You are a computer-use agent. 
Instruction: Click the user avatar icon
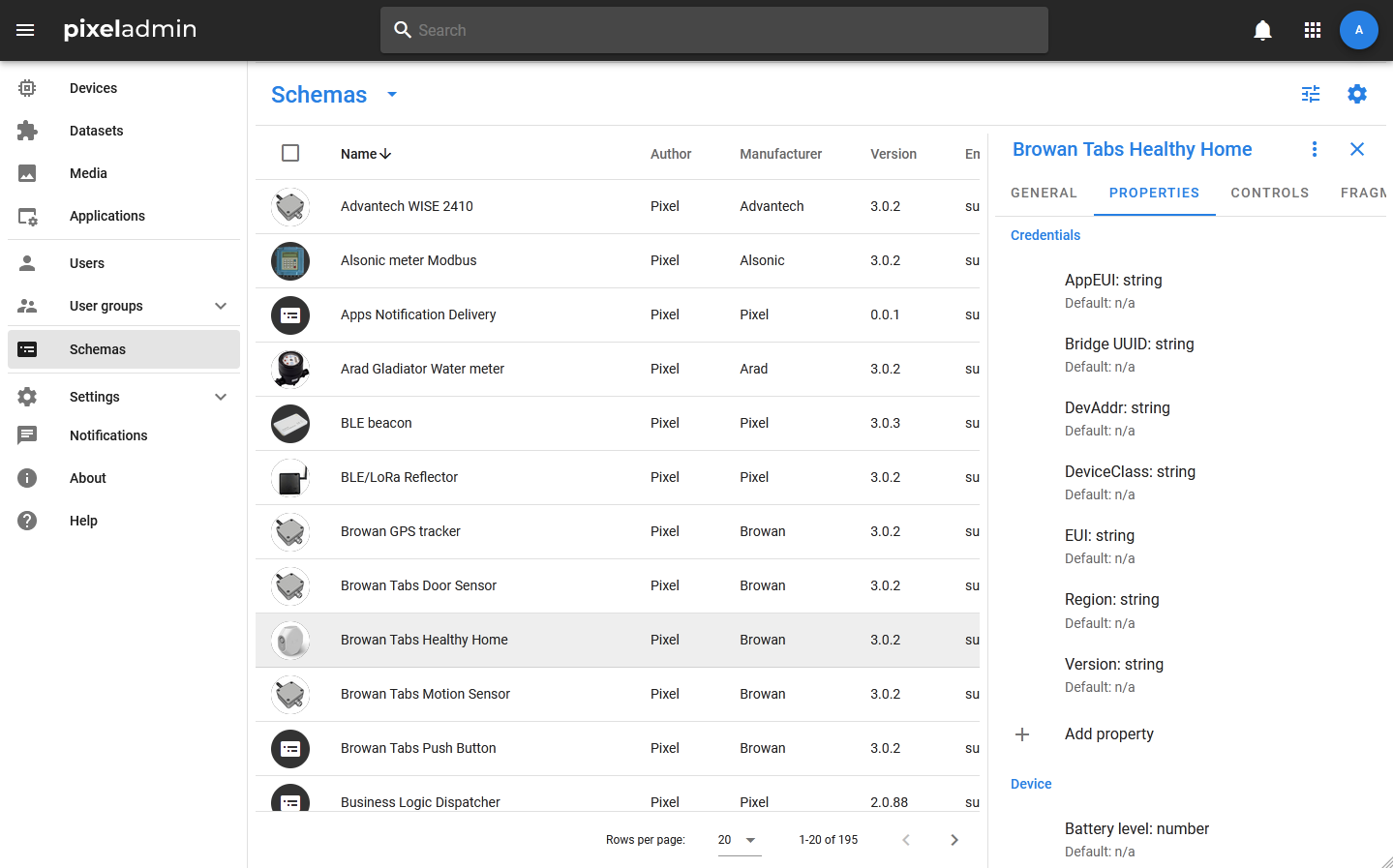pos(1358,30)
